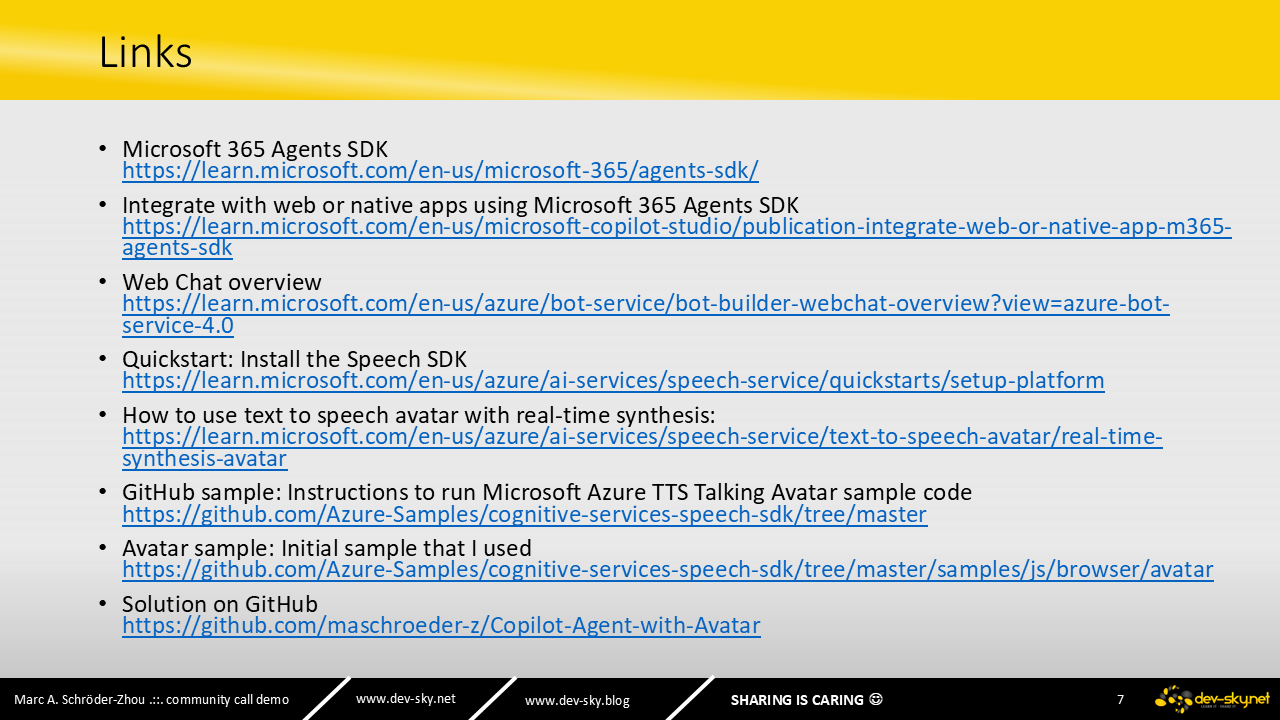The height and width of the screenshot is (720, 1280).
Task: Click the "Web Chat overview" bullet heading
Action: 222,282
